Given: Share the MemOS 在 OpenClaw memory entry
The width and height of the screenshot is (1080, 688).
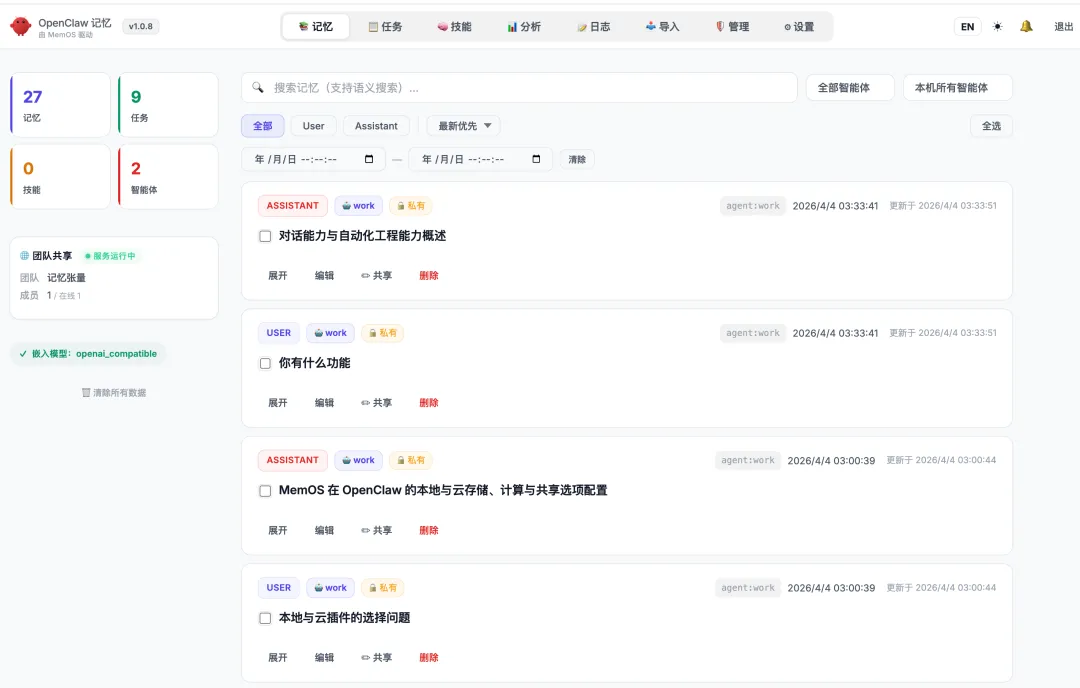Looking at the screenshot, I should [x=377, y=530].
